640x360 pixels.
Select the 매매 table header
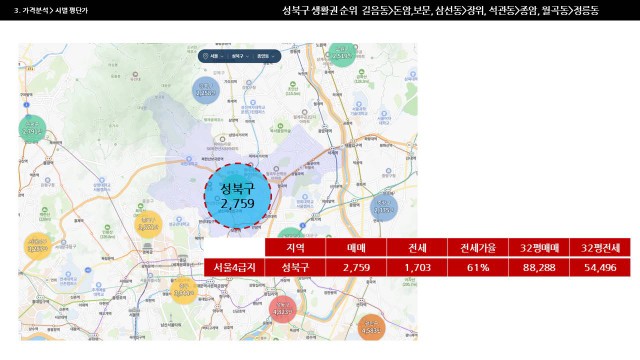click(x=356, y=248)
